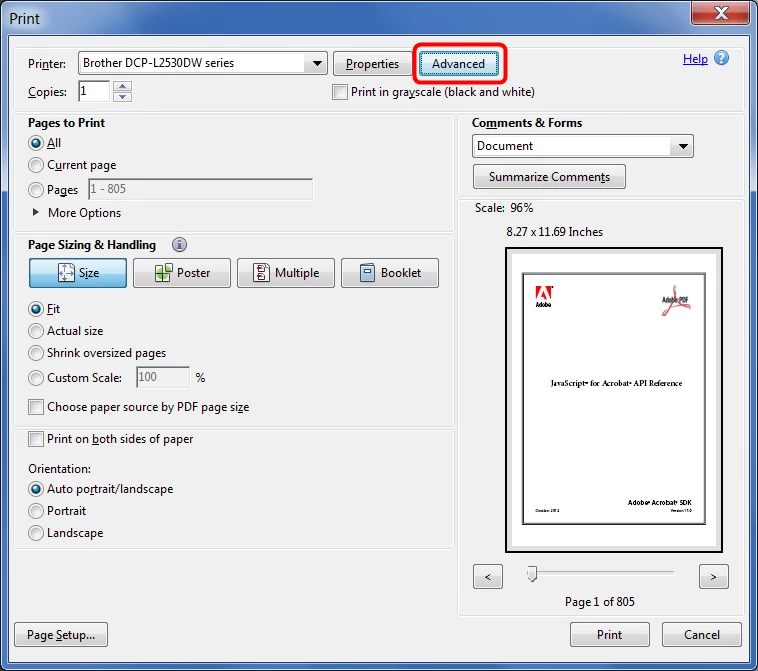The image size is (758, 671).
Task: Click the Page Sizing info icon
Action: point(179,245)
